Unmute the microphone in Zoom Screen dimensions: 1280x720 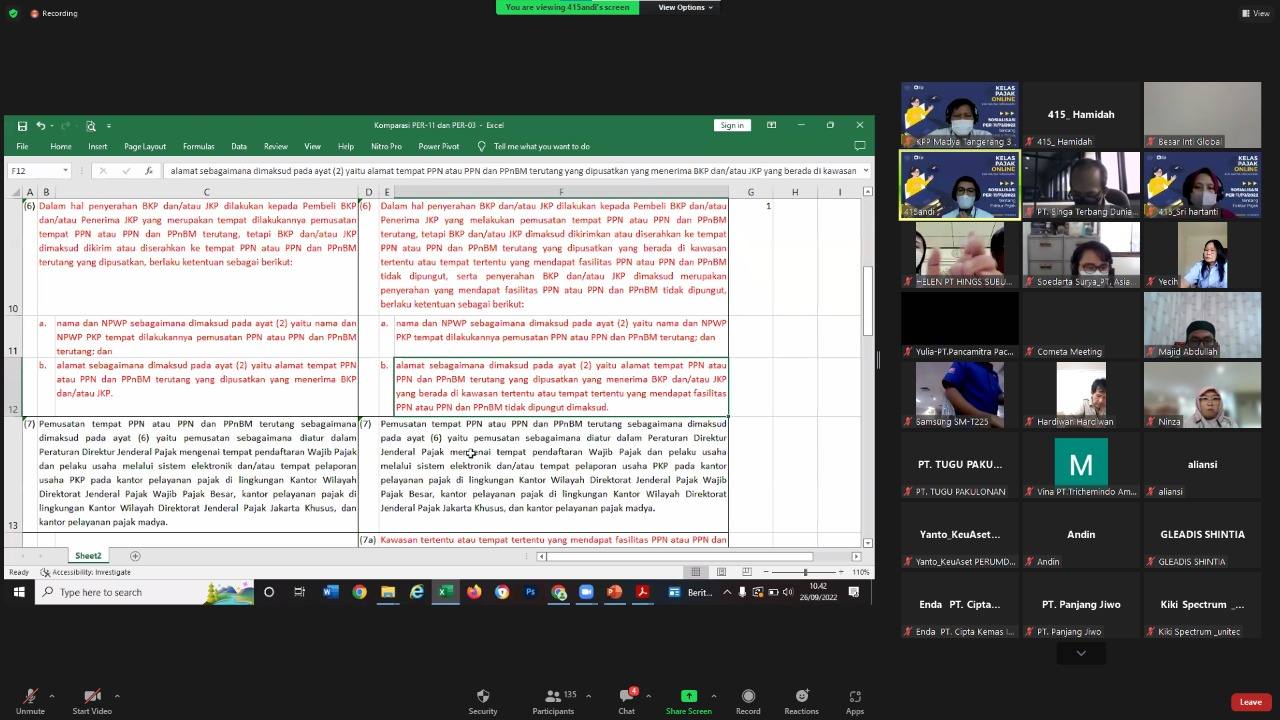30,701
